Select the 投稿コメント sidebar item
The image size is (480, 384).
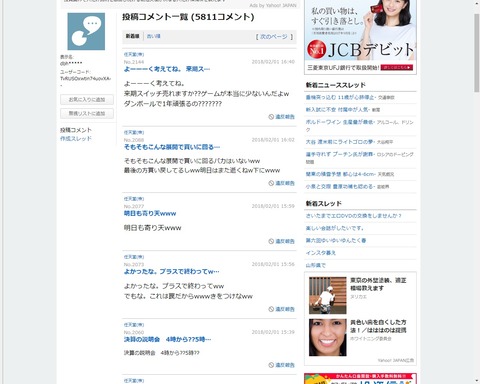tap(76, 130)
